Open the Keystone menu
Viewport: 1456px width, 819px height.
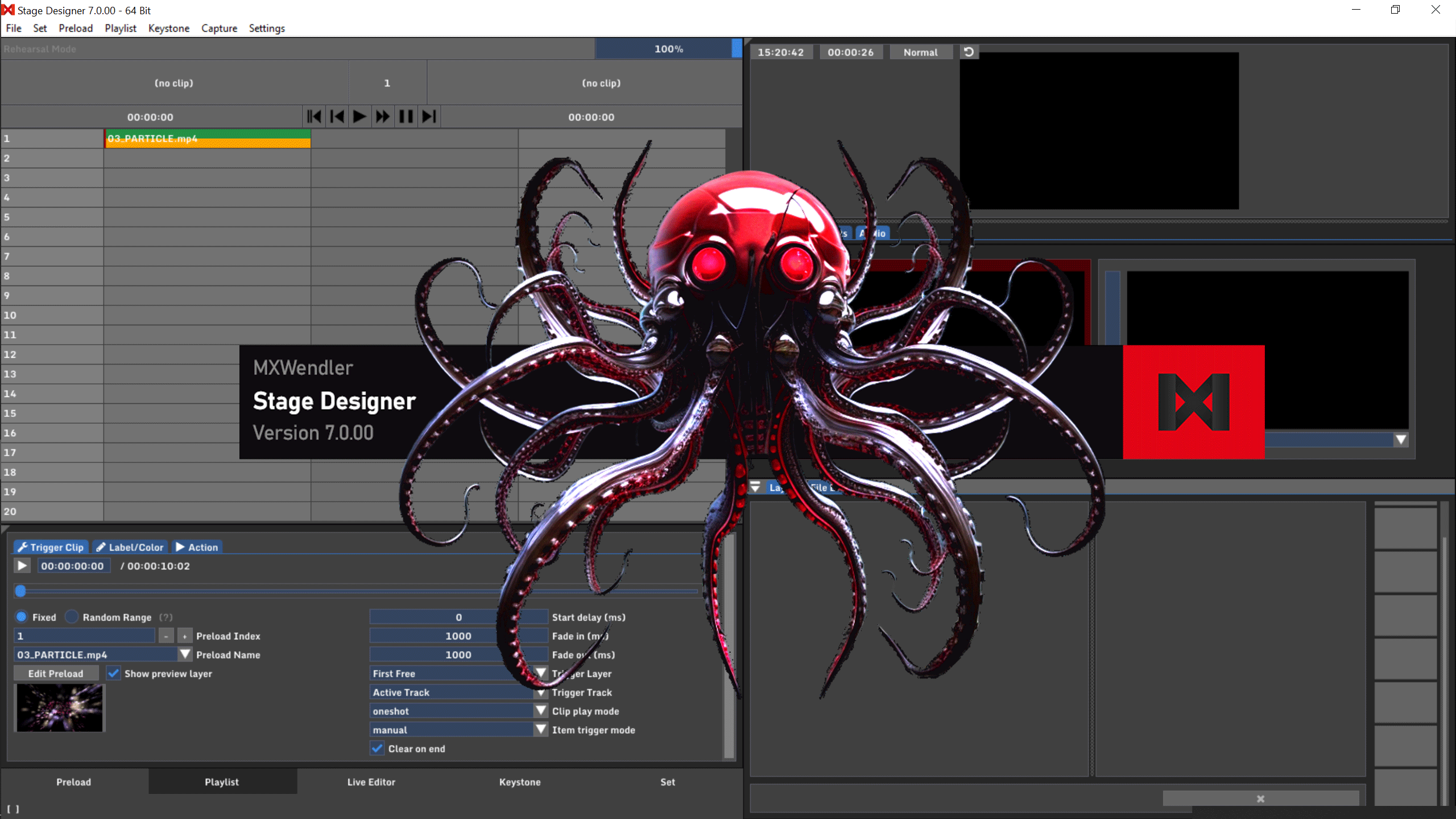click(169, 28)
